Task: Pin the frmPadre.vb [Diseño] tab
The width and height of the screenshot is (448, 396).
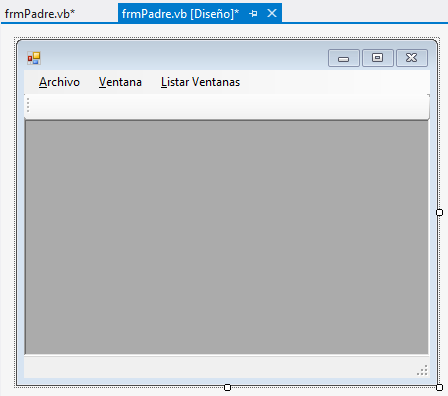Action: coord(253,14)
